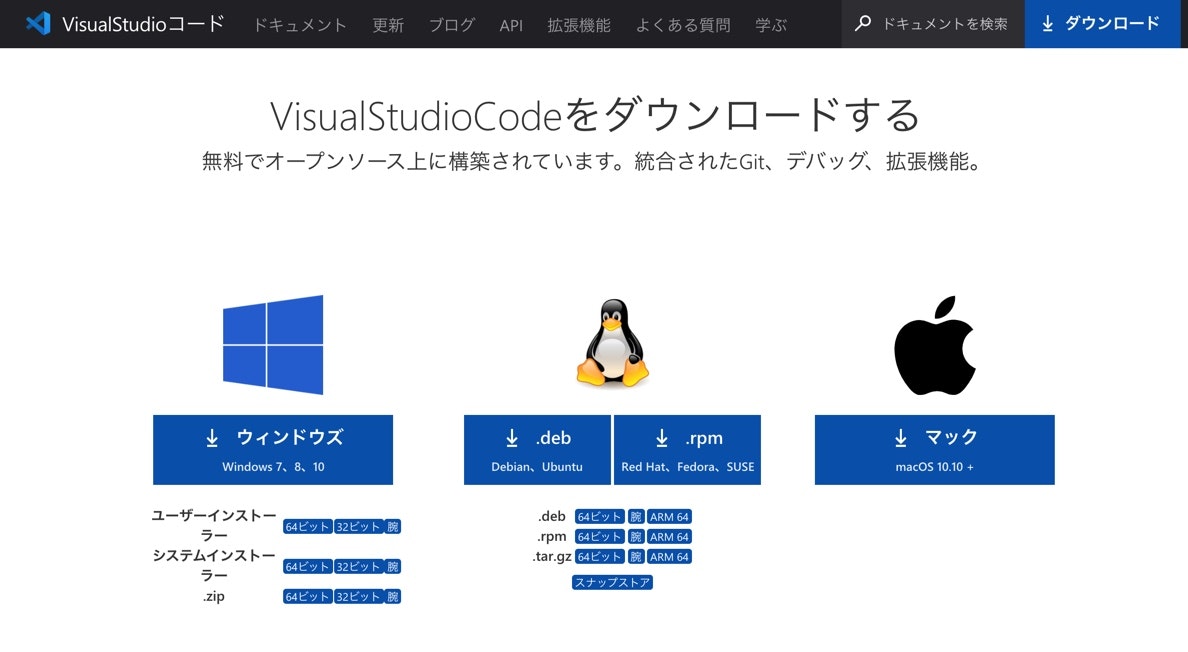Viewport: 1188px width, 652px height.
Task: Download the 64ビット Windows .zip
Action: [x=307, y=597]
